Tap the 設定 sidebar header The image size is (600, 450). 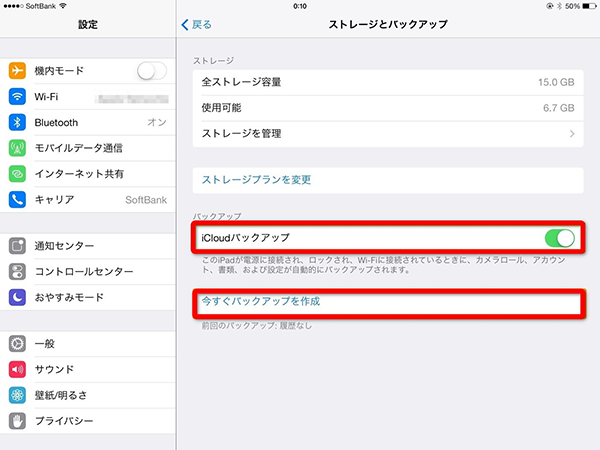pyautogui.click(x=88, y=24)
